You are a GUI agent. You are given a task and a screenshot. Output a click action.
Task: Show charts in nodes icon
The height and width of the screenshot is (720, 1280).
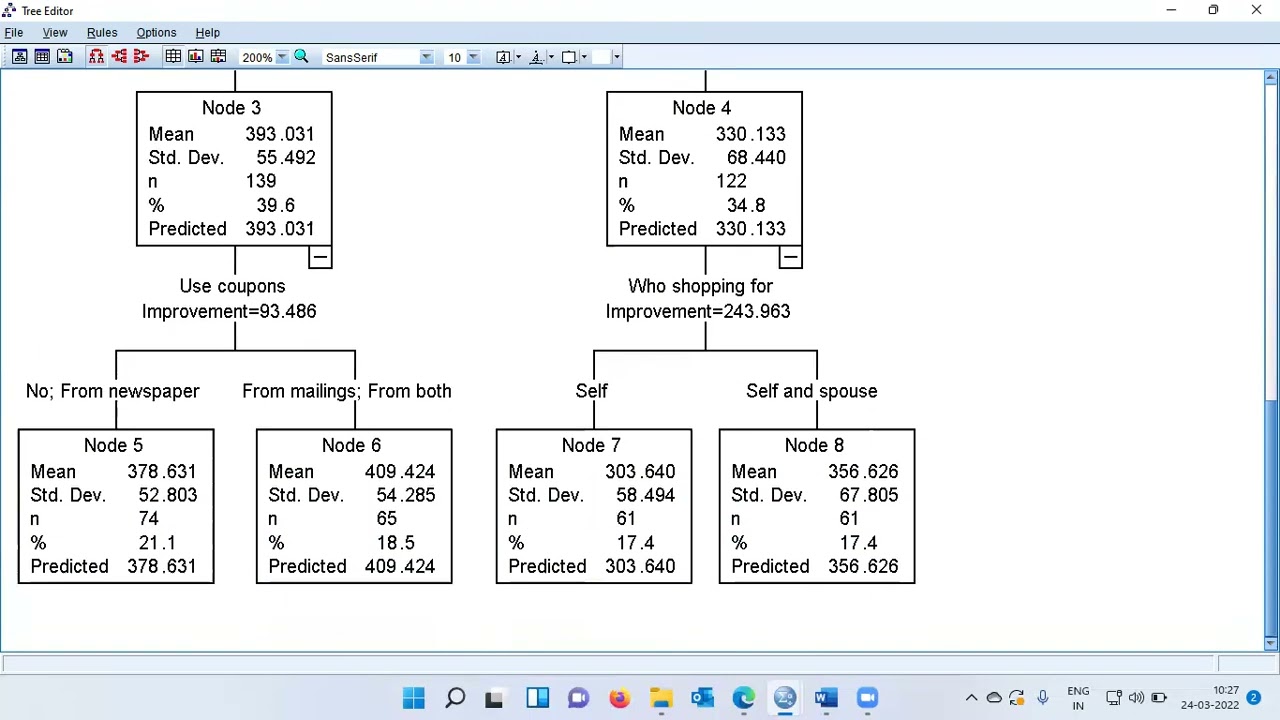coord(196,57)
